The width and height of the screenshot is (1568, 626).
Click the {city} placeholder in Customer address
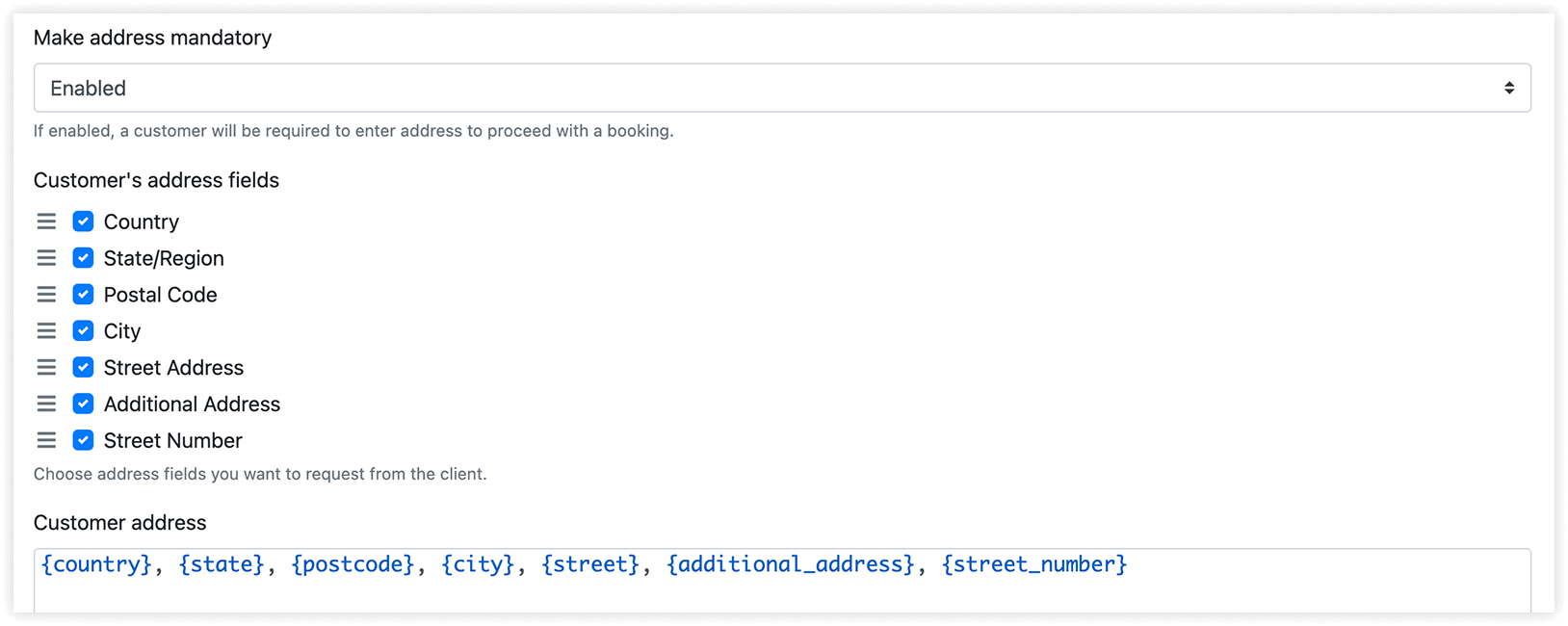pos(478,565)
